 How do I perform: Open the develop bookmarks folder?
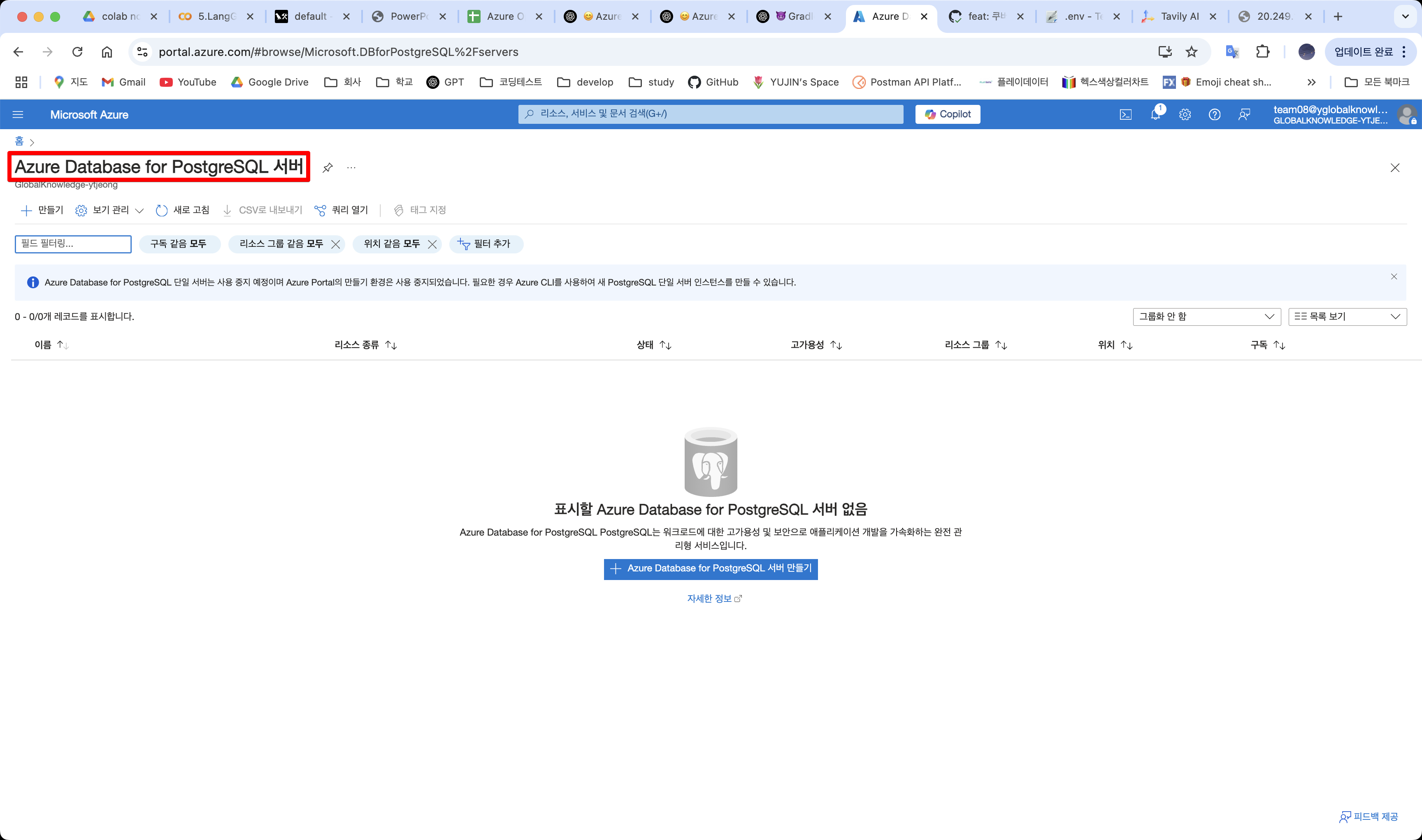(x=586, y=82)
